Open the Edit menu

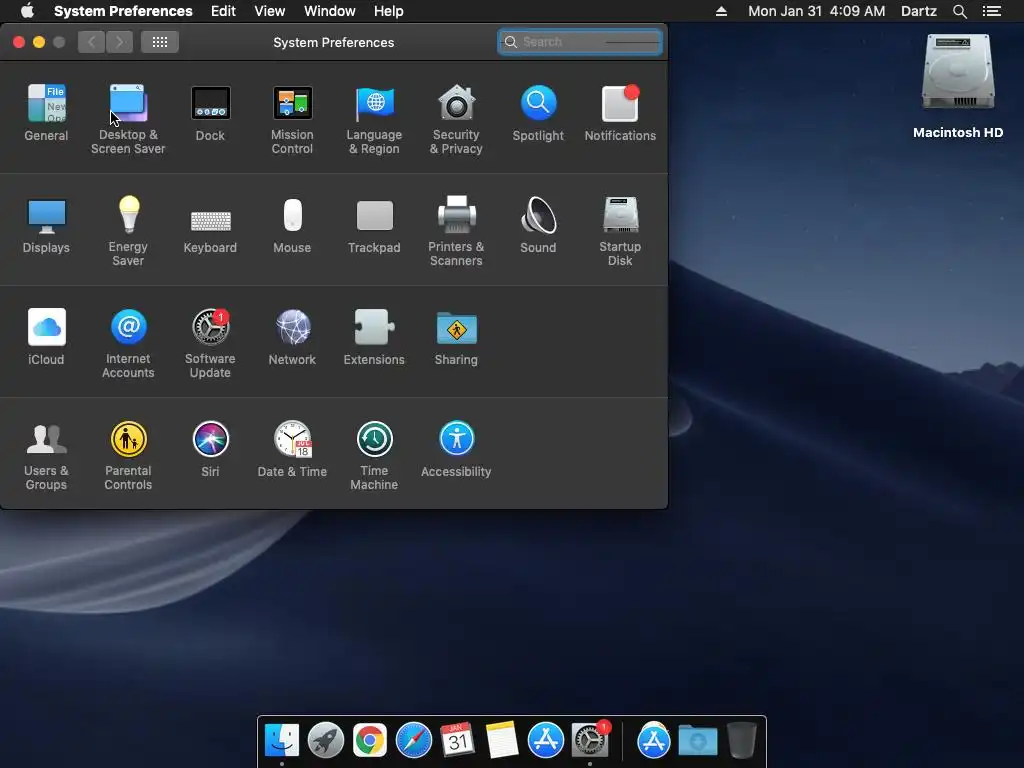point(223,11)
